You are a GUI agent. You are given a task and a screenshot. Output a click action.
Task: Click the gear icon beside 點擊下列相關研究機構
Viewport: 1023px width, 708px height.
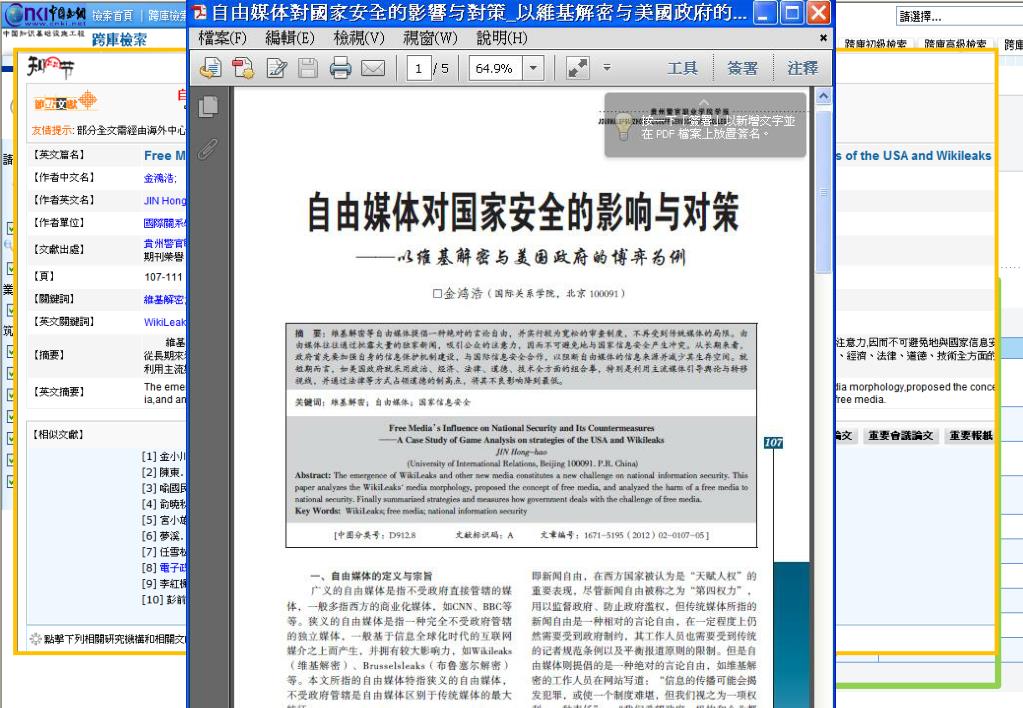(x=35, y=639)
